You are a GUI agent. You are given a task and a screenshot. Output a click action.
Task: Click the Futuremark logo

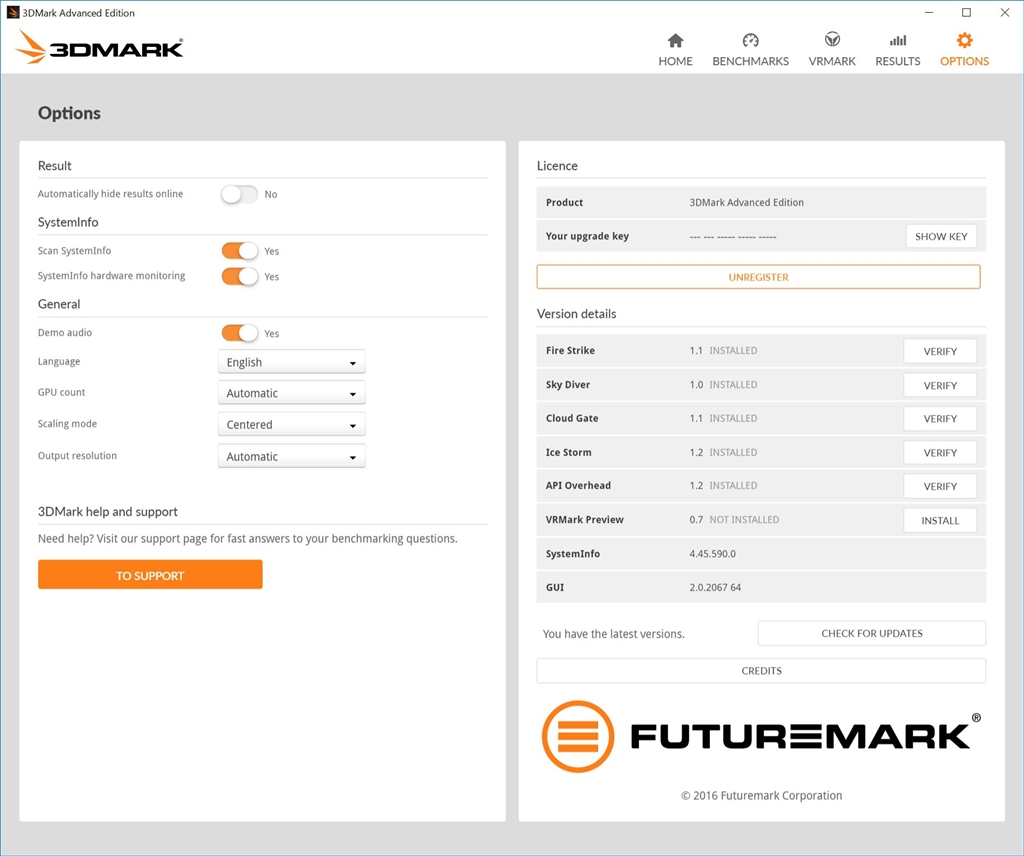coord(761,737)
